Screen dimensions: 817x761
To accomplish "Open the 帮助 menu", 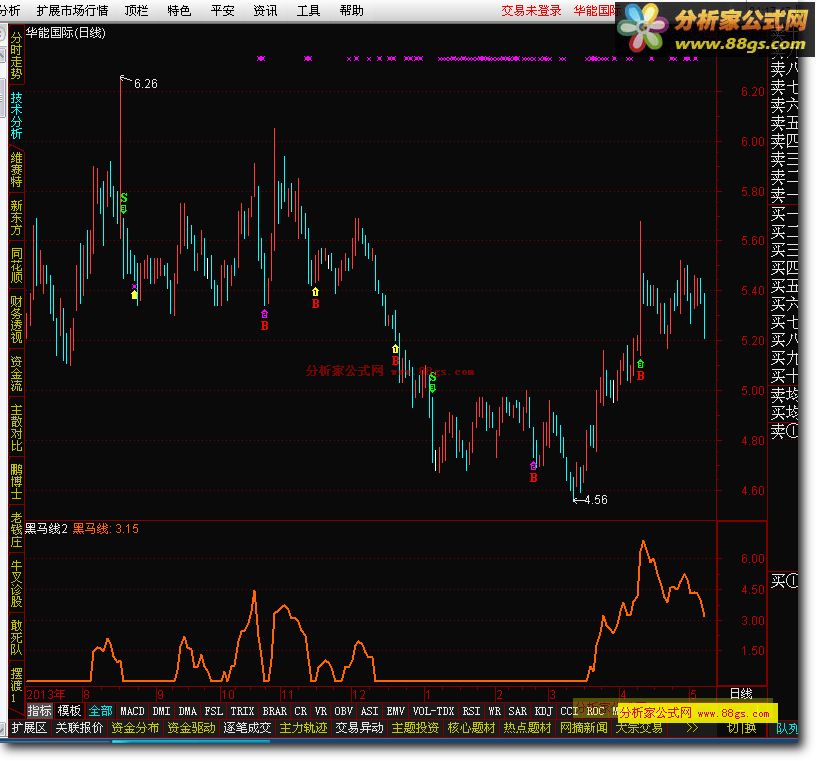I will [352, 10].
